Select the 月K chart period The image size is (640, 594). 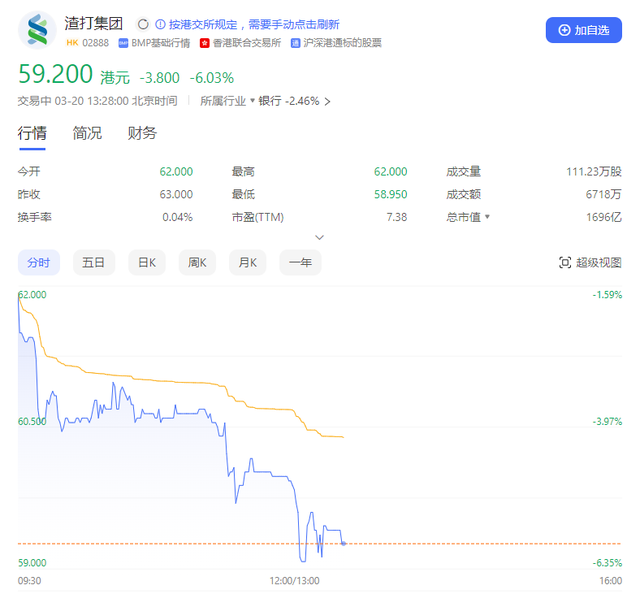248,263
